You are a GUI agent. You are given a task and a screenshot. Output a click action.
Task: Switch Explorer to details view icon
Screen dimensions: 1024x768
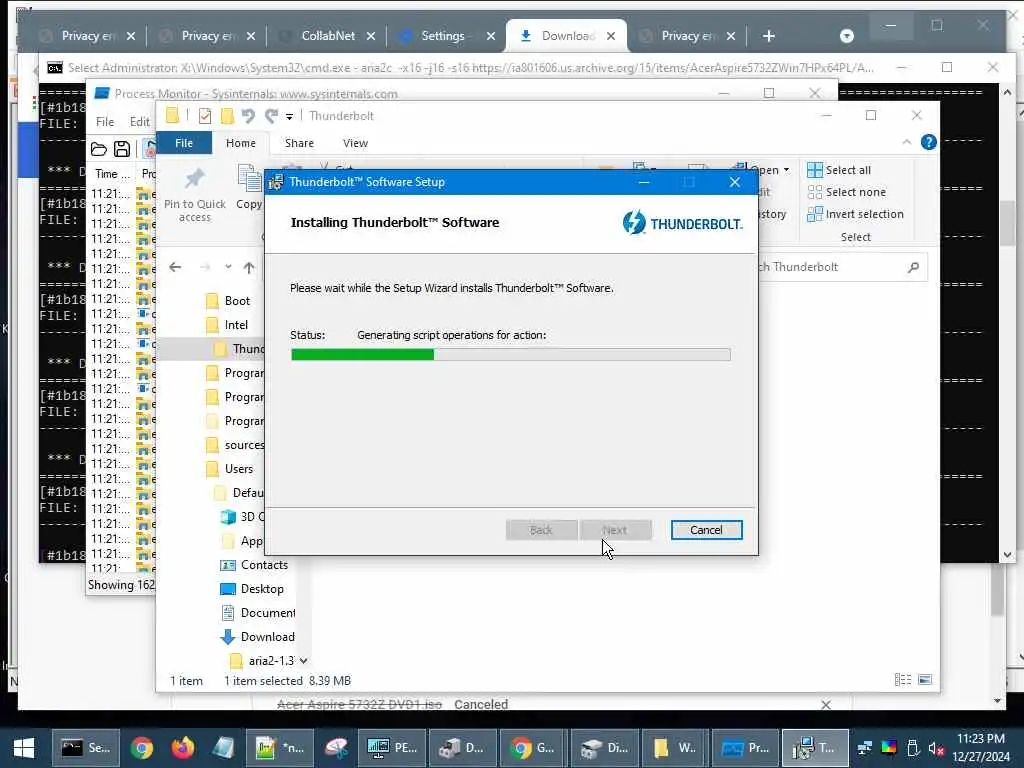tap(903, 680)
